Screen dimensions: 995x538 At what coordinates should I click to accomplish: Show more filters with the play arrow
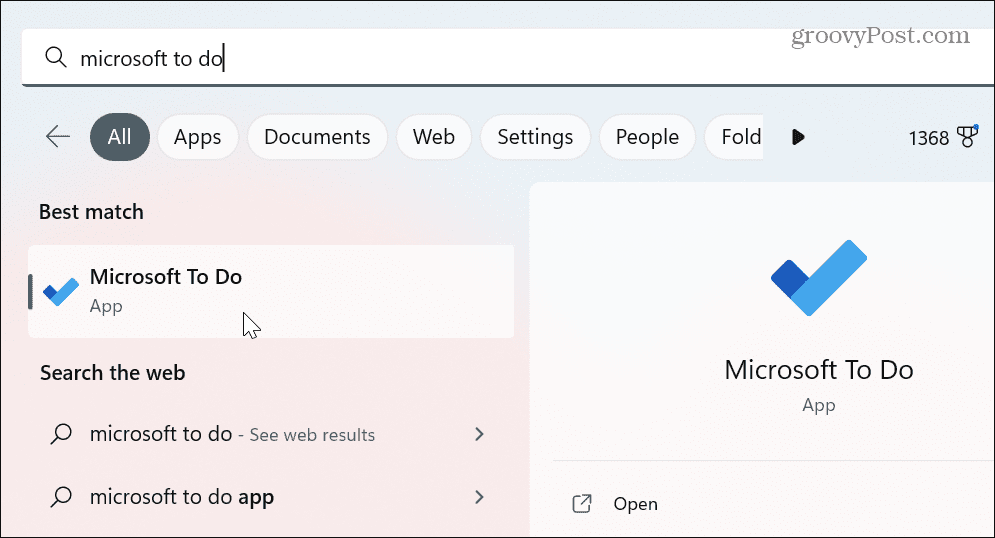point(798,137)
